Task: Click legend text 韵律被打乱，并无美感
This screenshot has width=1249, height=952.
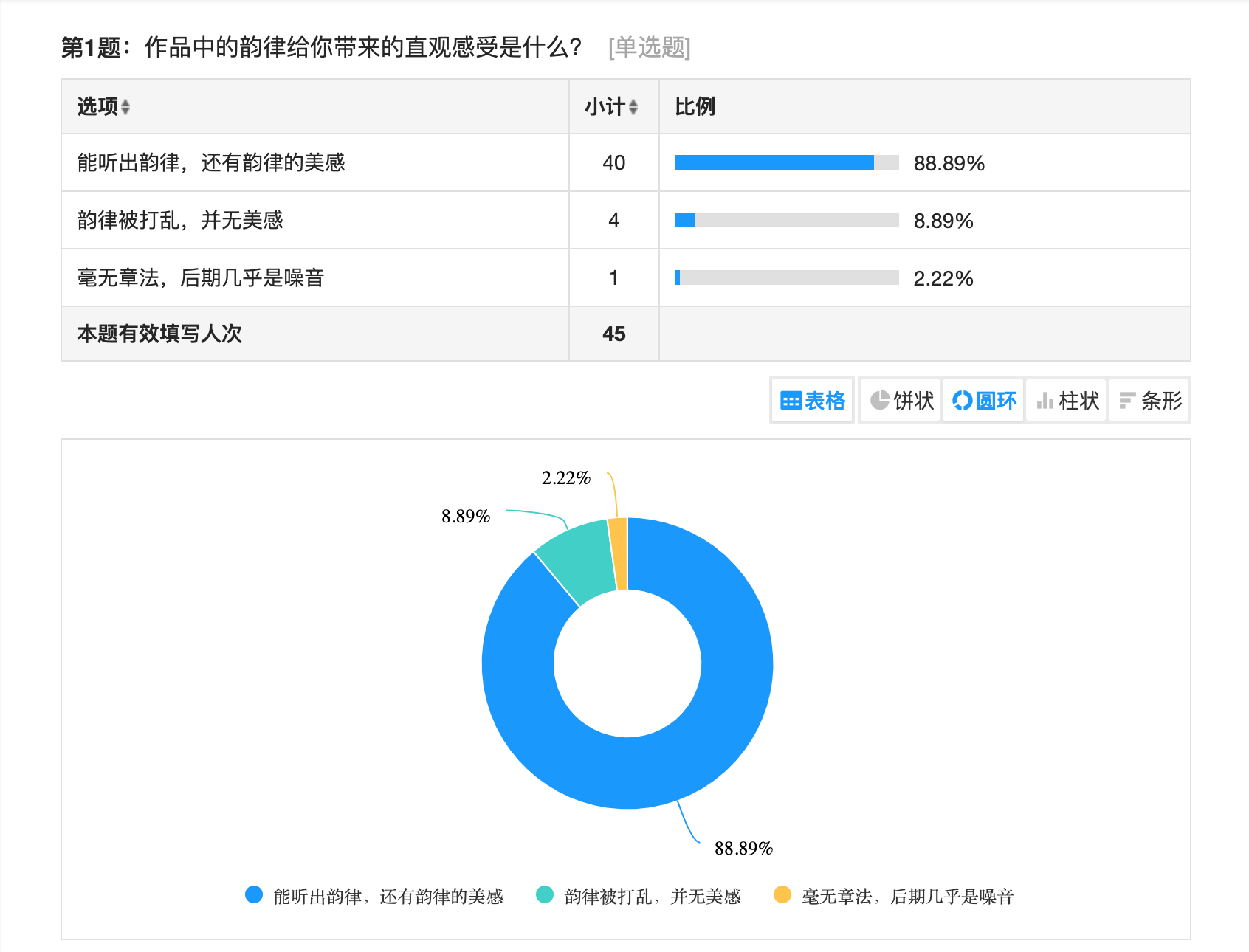Action: 652,896
